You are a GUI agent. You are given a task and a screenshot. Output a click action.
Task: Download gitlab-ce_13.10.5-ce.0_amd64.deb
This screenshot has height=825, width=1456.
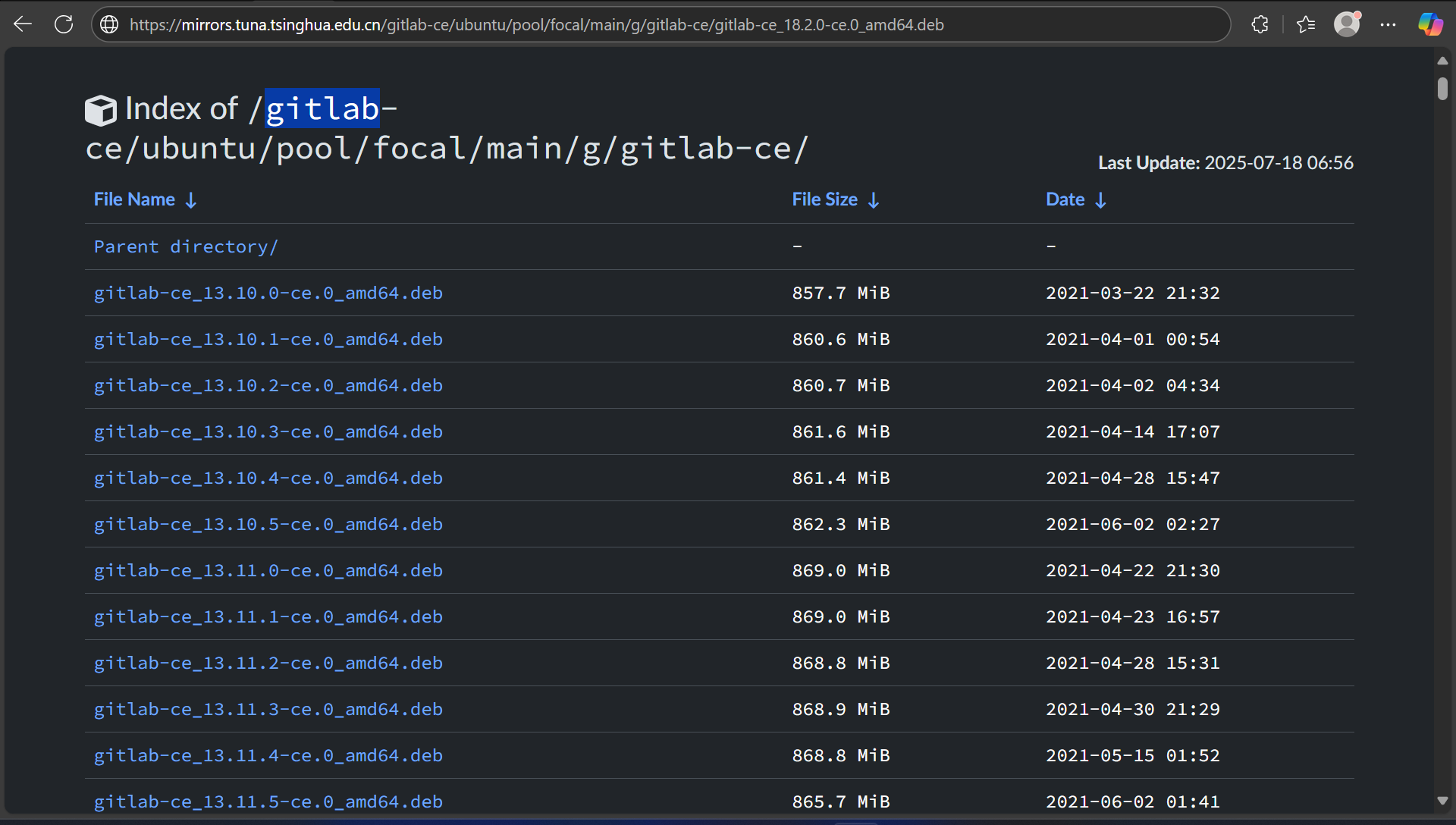(268, 524)
